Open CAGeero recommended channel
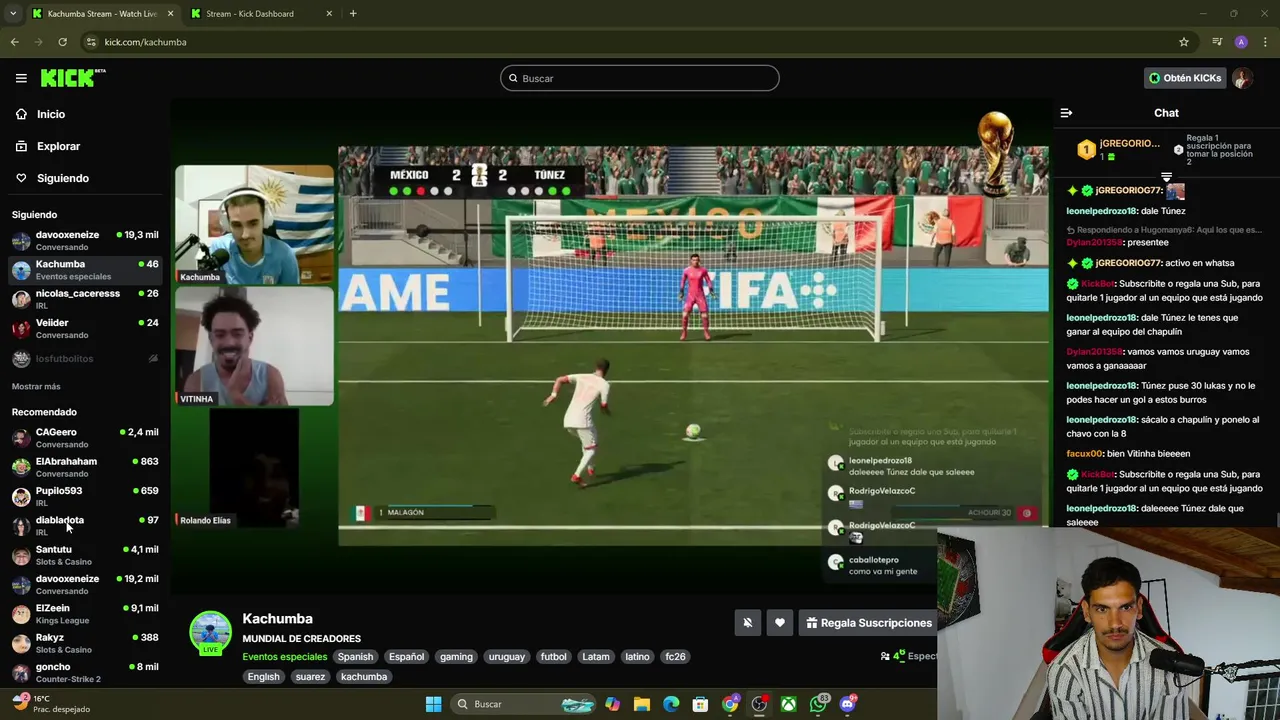The image size is (1280, 720). tap(84, 437)
